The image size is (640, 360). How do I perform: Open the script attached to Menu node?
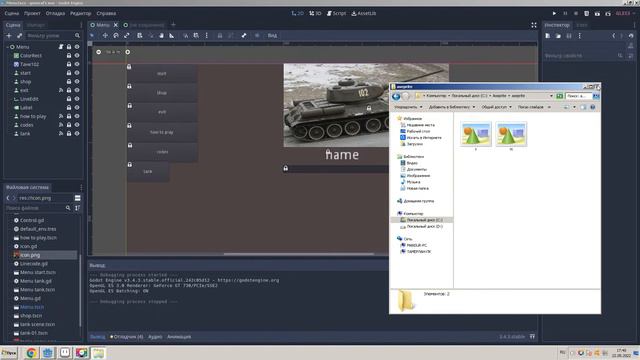point(61,47)
